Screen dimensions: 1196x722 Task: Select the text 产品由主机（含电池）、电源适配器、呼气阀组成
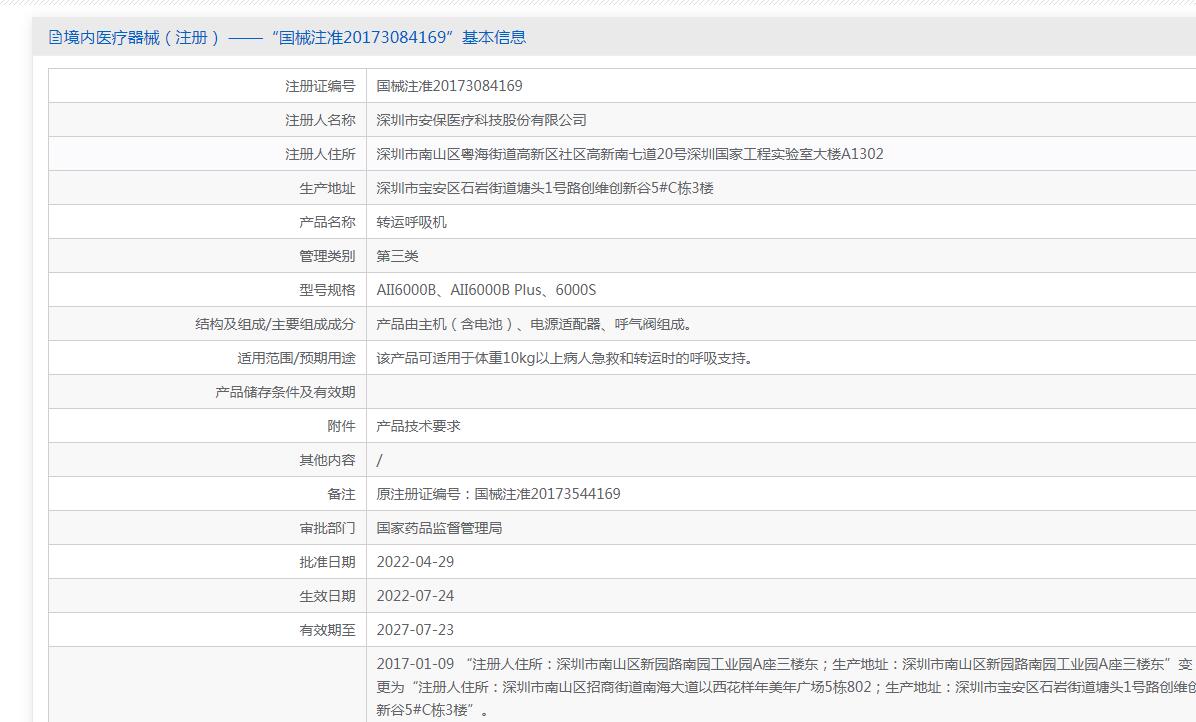coord(535,324)
